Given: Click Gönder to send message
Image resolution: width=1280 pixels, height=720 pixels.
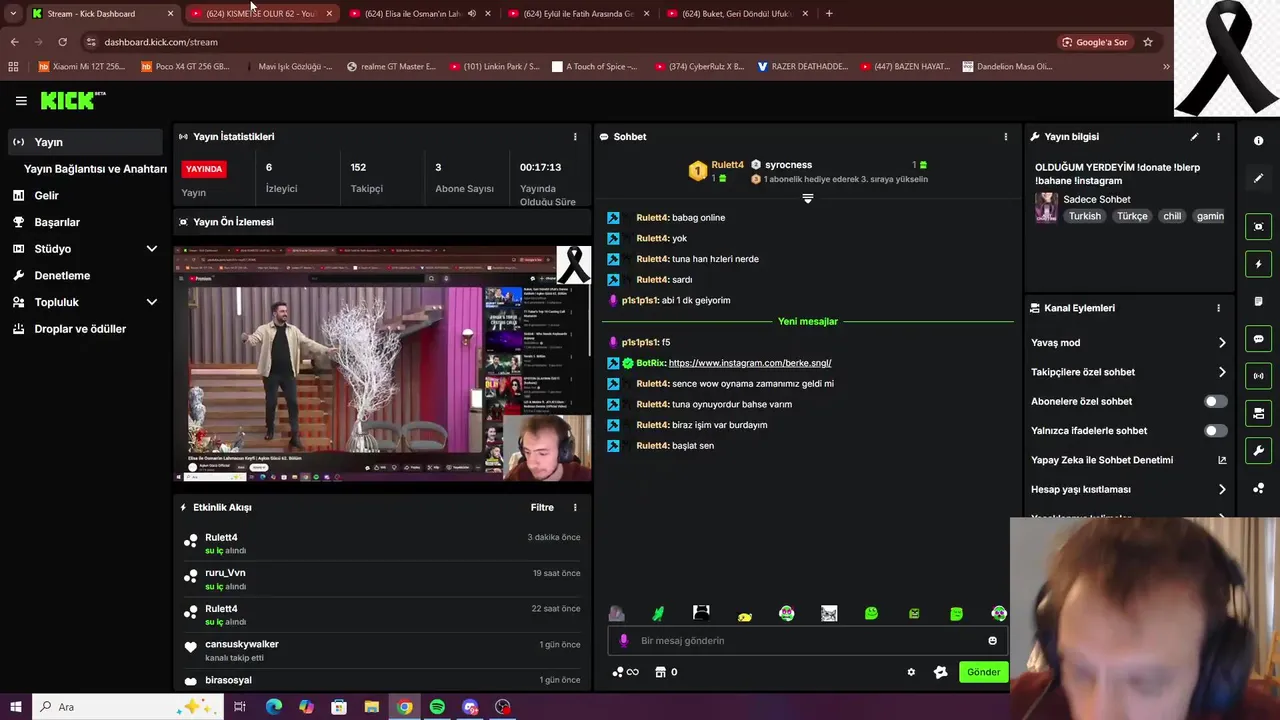Looking at the screenshot, I should [983, 672].
